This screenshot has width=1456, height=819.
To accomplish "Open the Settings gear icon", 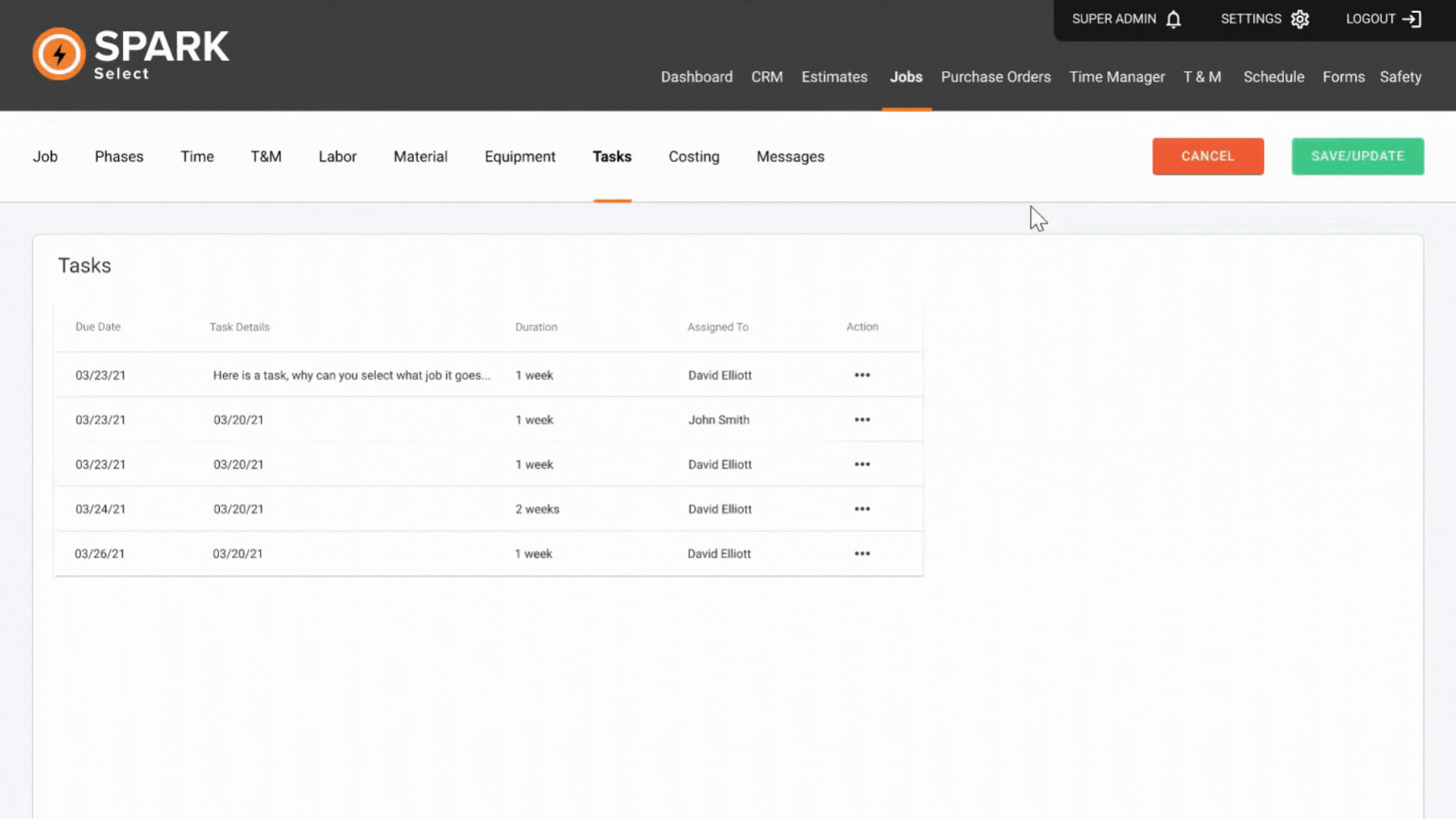I will point(1300,19).
